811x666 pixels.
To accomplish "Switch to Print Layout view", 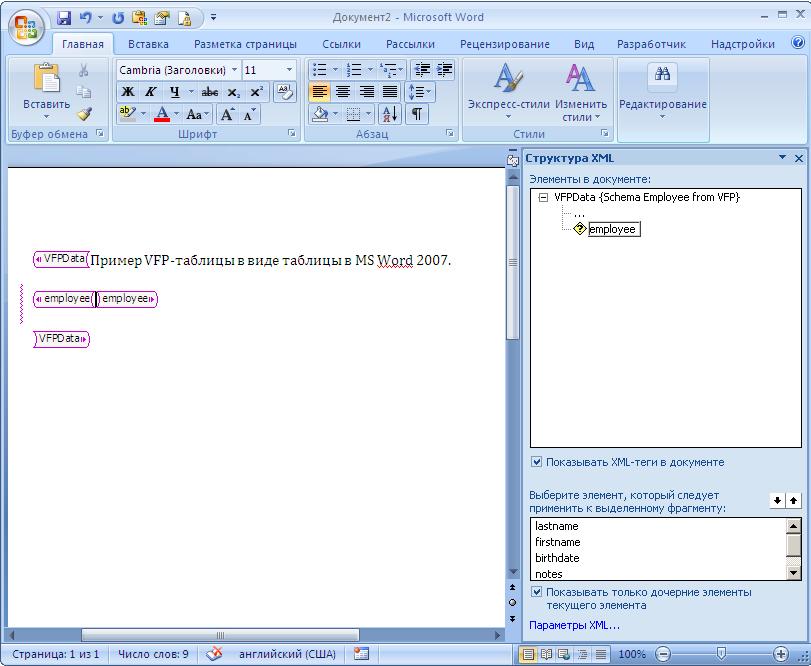I will (528, 654).
